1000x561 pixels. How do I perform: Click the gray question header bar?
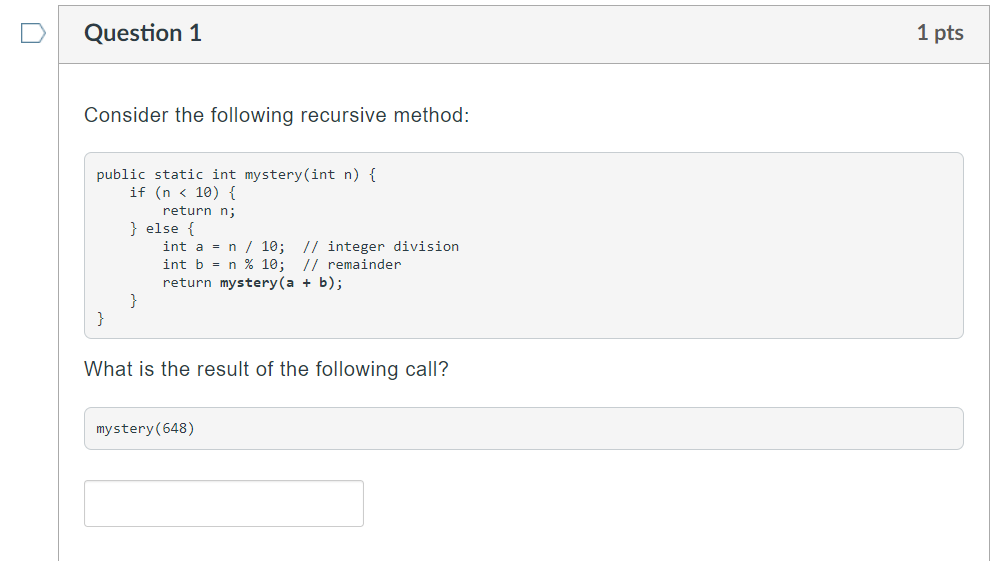[524, 34]
